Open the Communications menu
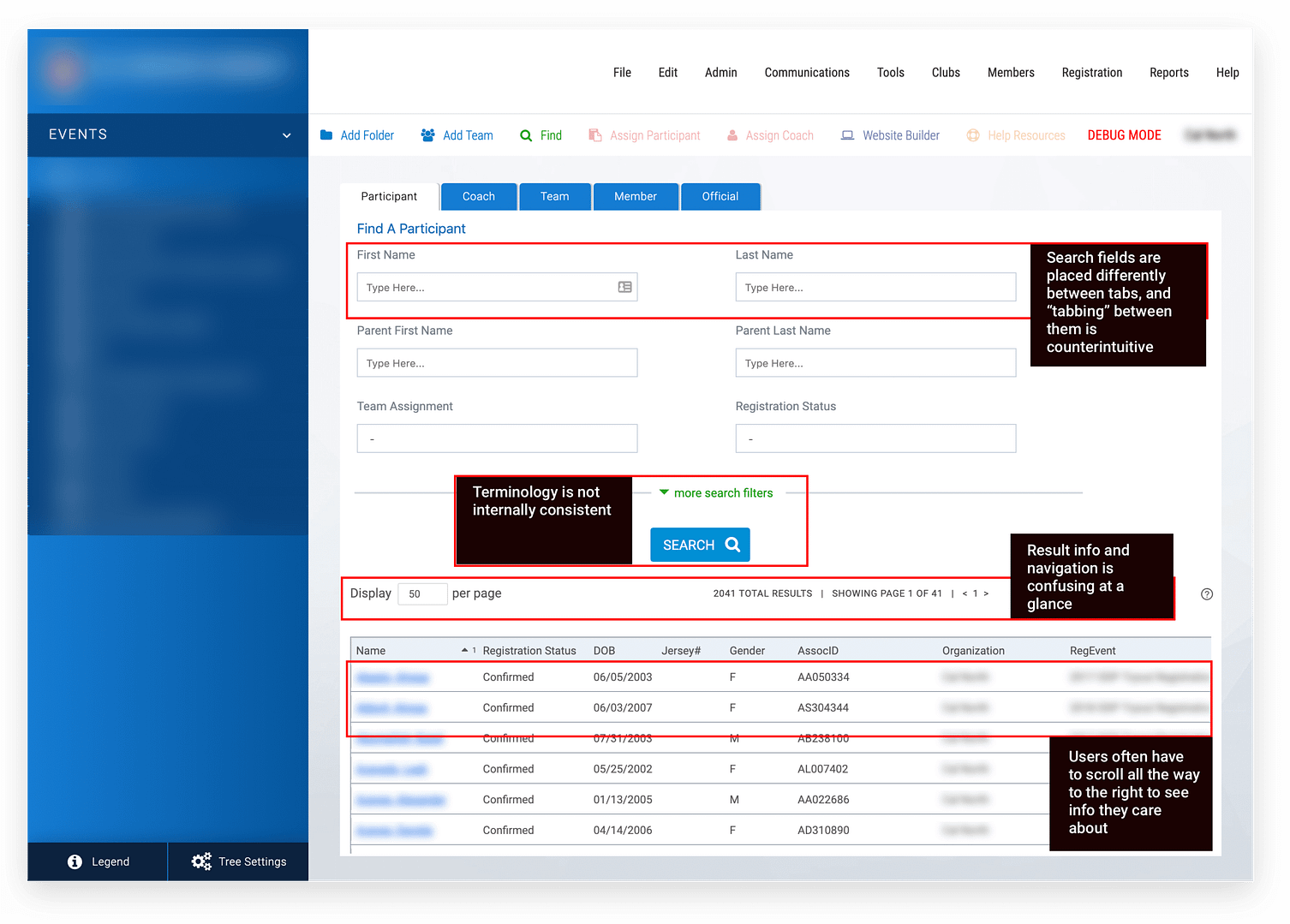Image resolution: width=1290 pixels, height=924 pixels. point(807,73)
